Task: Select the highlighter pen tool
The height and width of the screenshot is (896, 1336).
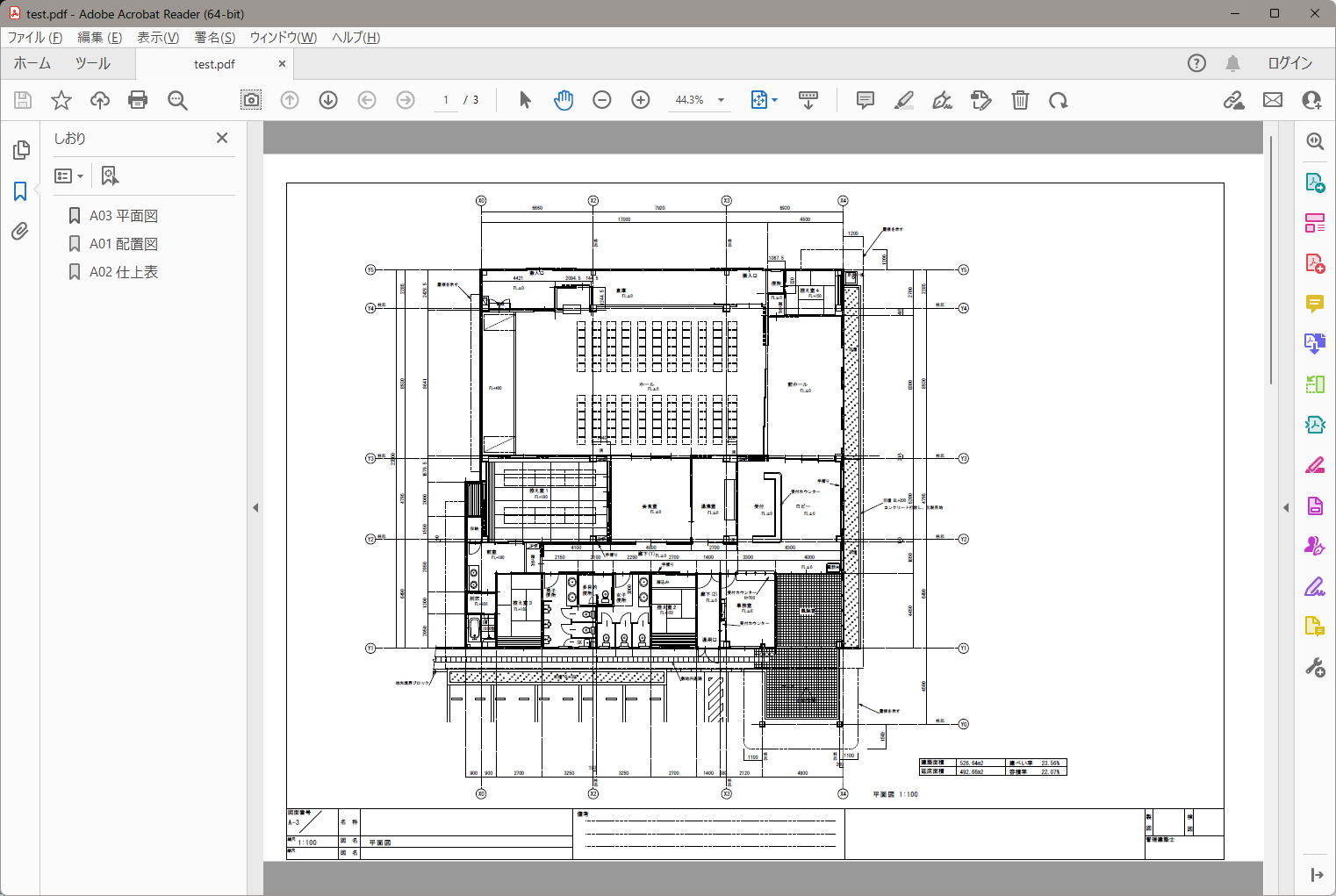Action: (903, 100)
